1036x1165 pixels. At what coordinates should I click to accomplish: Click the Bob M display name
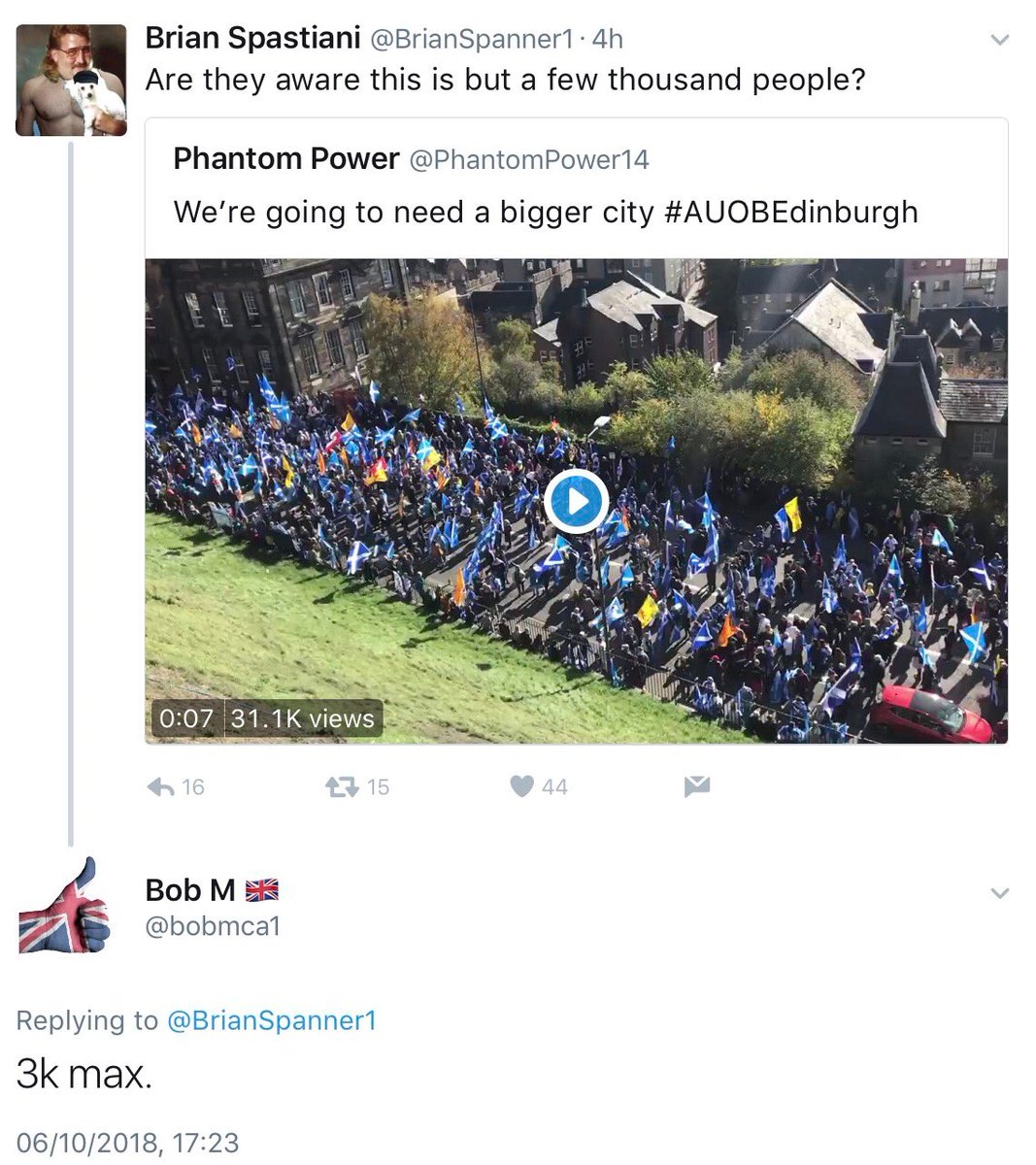(x=190, y=889)
